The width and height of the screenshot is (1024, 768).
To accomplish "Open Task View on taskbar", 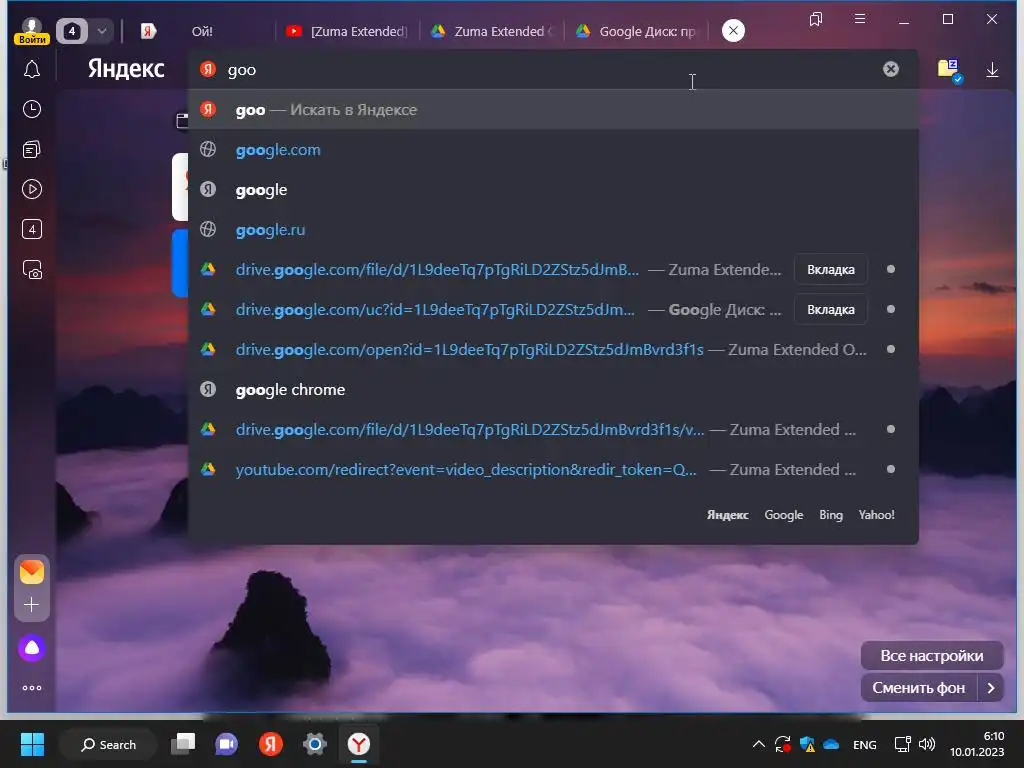I will 184,744.
